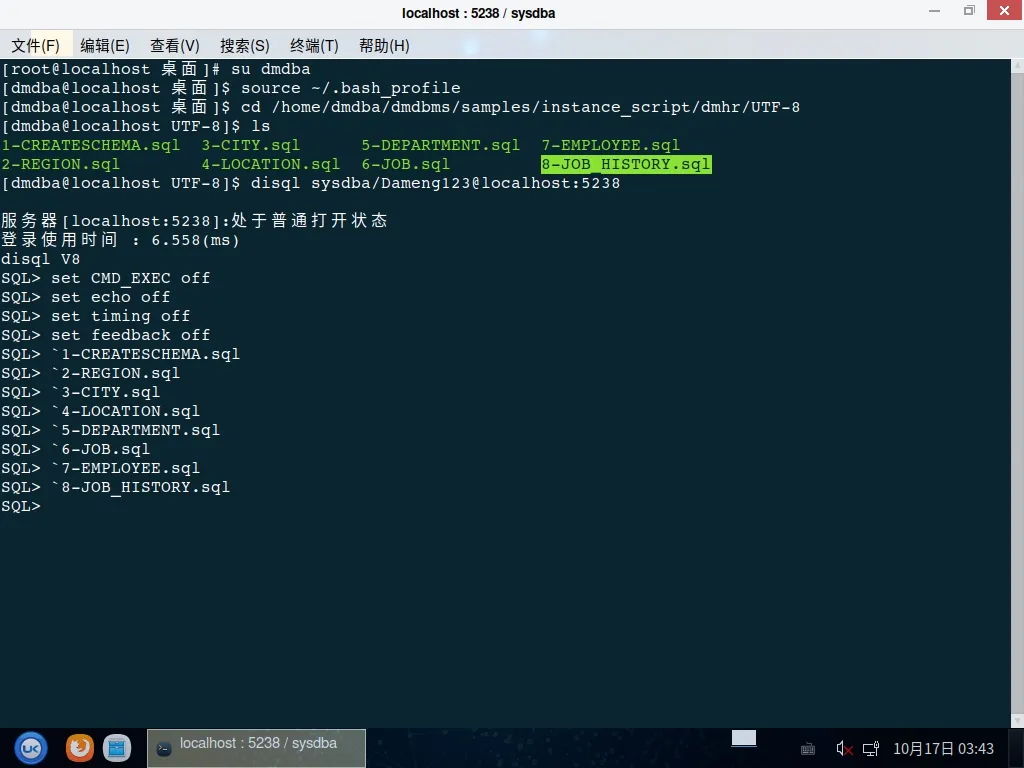Viewport: 1024px width, 768px height.
Task: Click the workspace switcher box in taskbar
Action: point(743,739)
